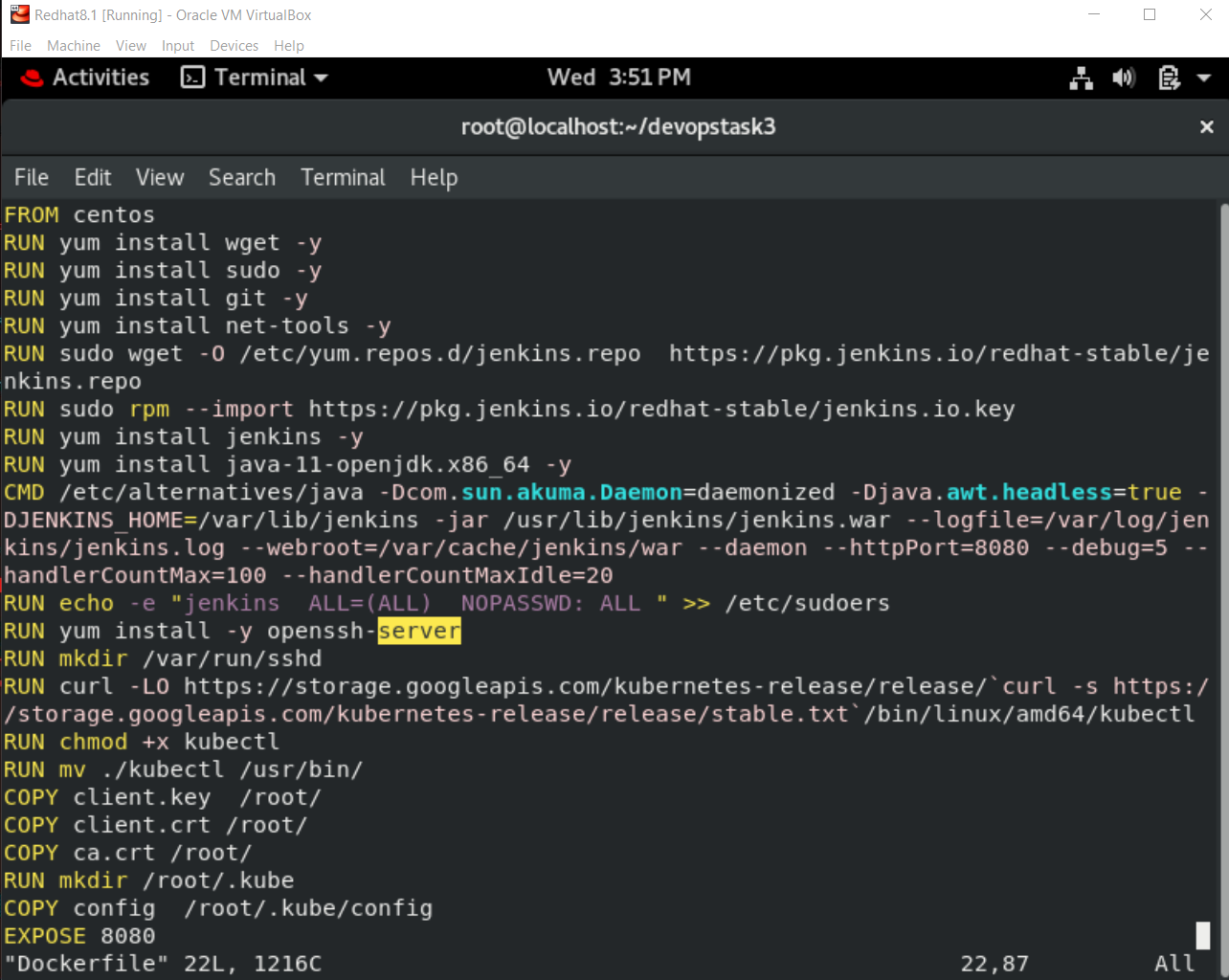Screen dimensions: 1229x980
Task: Click the highlighted word server in the Dockerfile
Action: [x=418, y=631]
